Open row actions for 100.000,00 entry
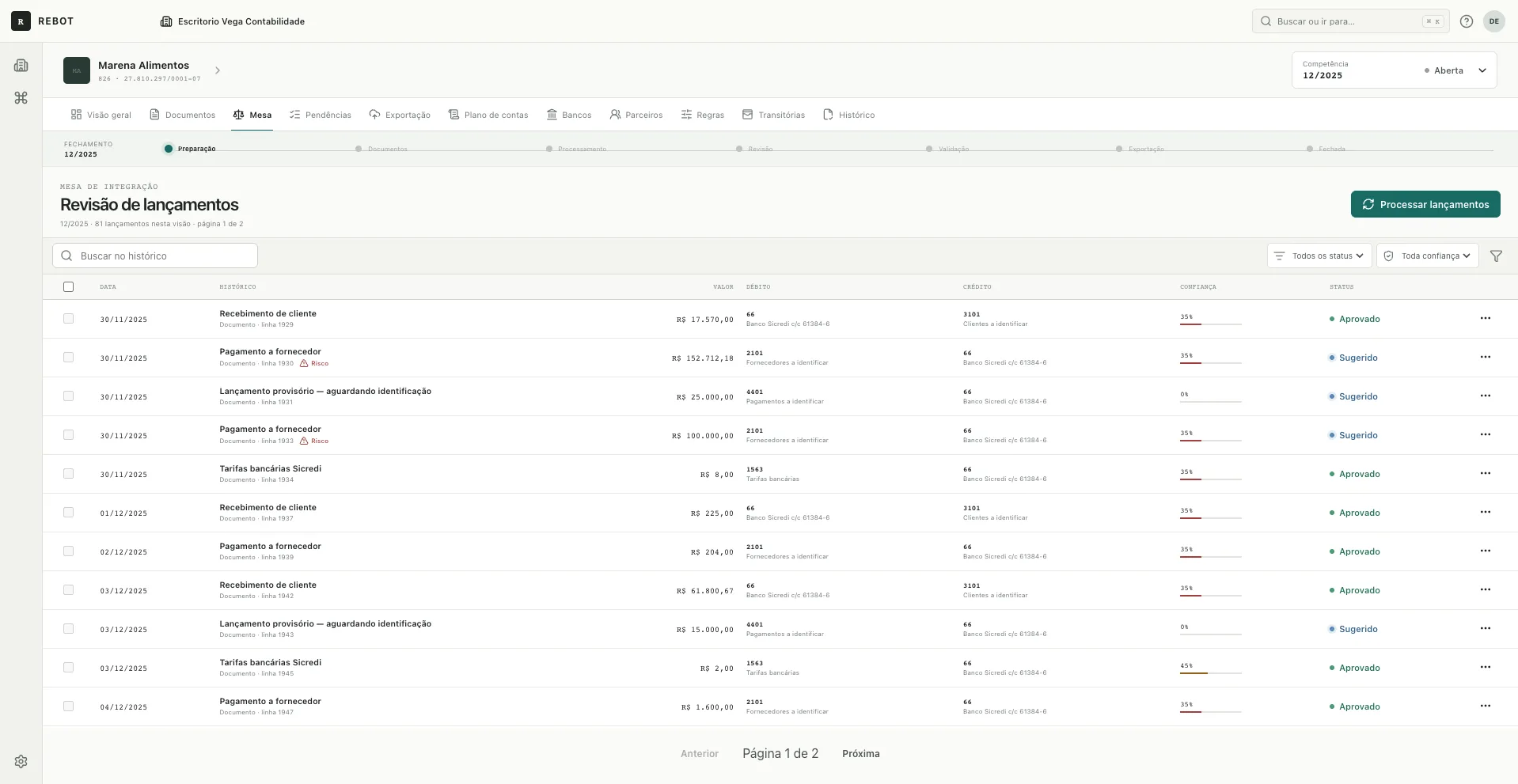This screenshot has height=784, width=1518. click(1486, 434)
